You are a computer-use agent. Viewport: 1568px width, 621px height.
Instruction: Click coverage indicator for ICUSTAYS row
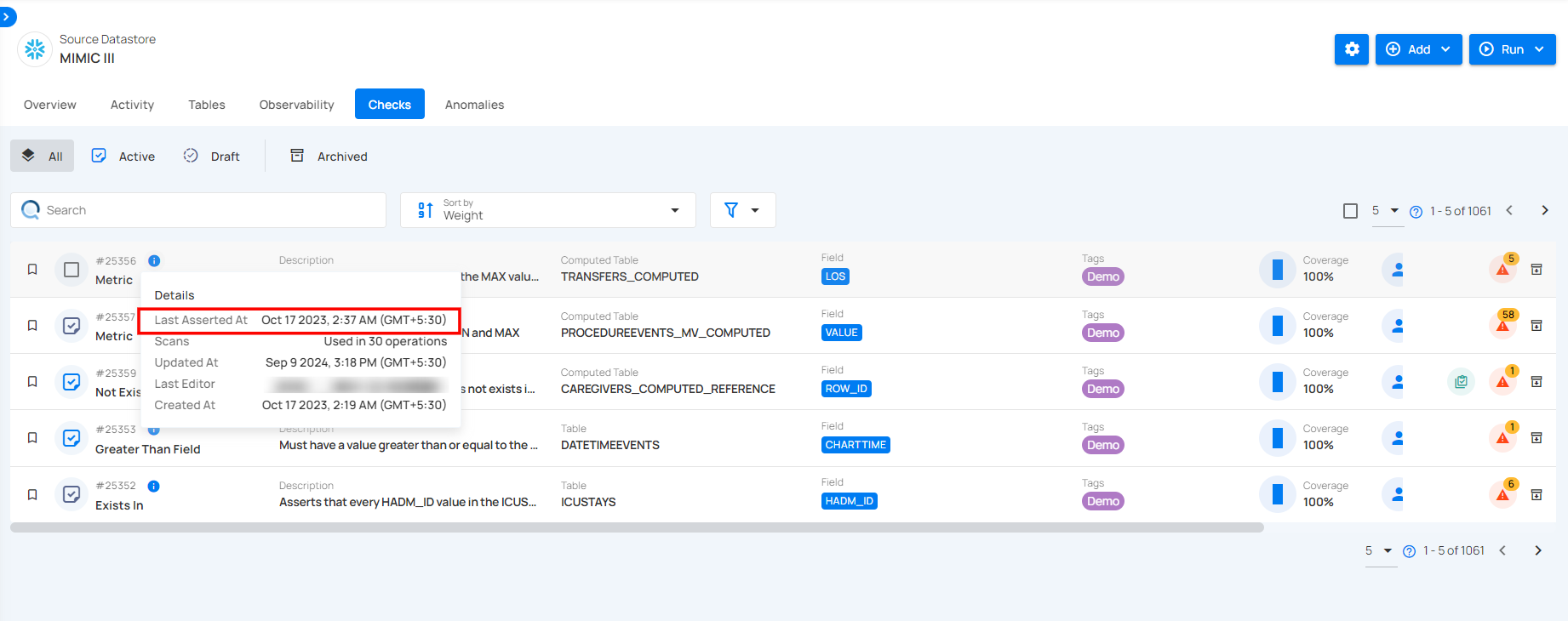click(1277, 494)
